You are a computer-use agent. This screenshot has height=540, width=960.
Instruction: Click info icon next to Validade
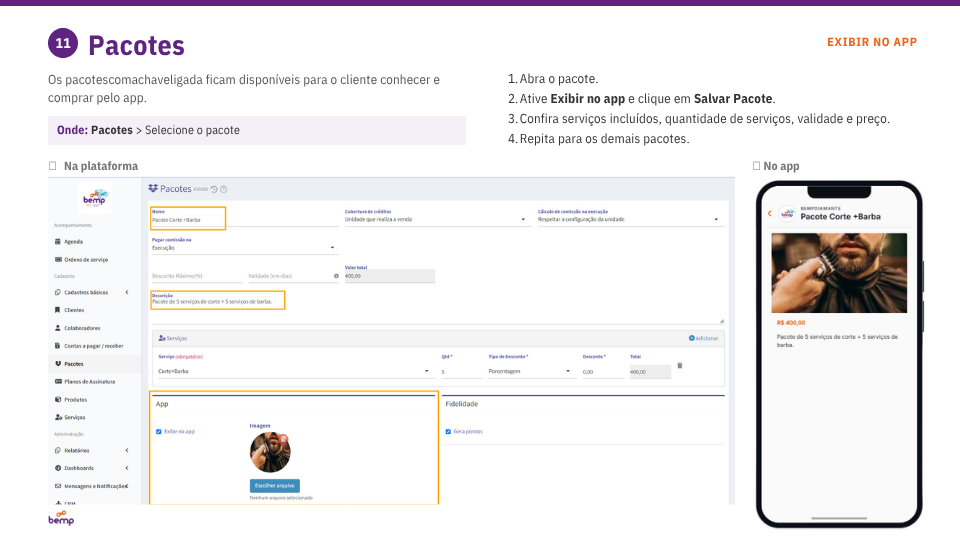336,276
